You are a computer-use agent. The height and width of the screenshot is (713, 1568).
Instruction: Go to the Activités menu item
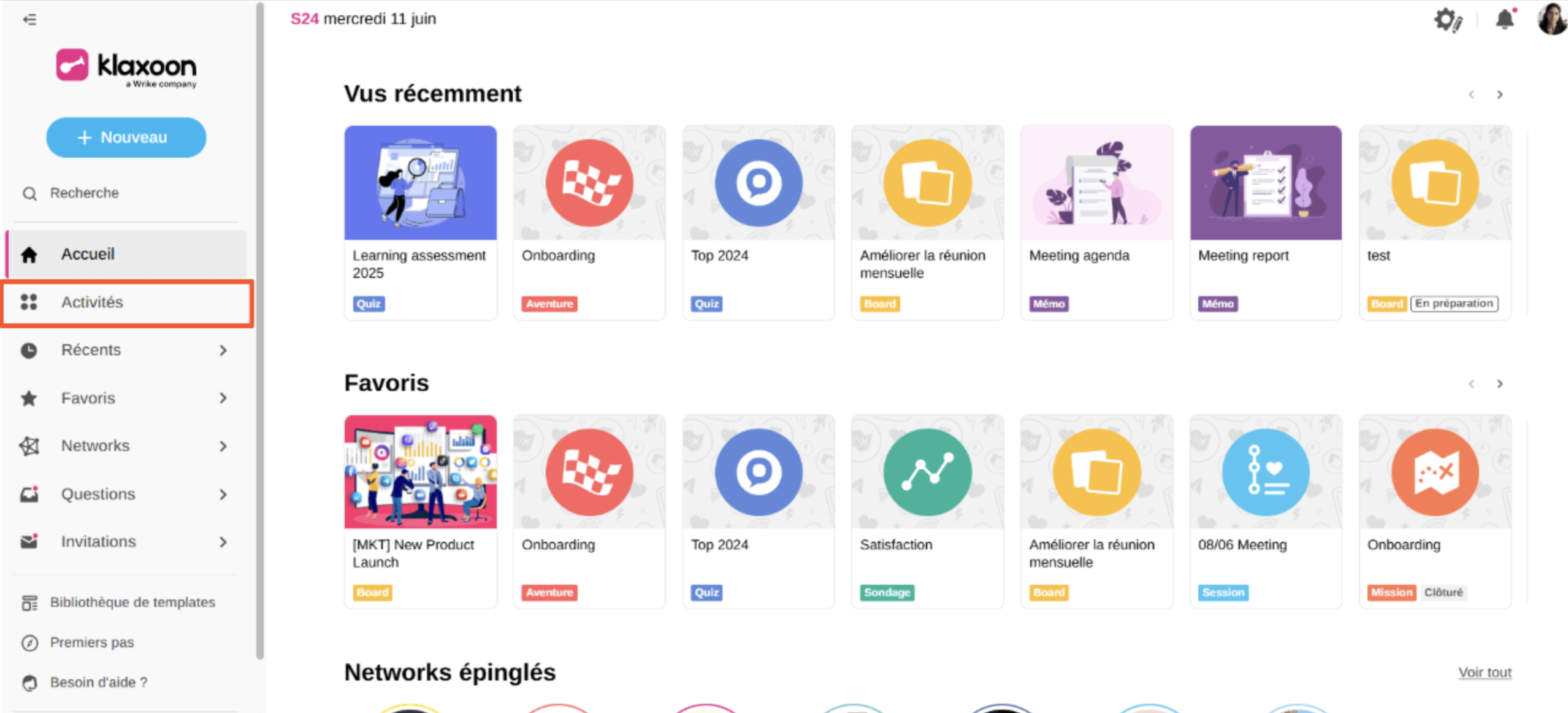coord(128,303)
